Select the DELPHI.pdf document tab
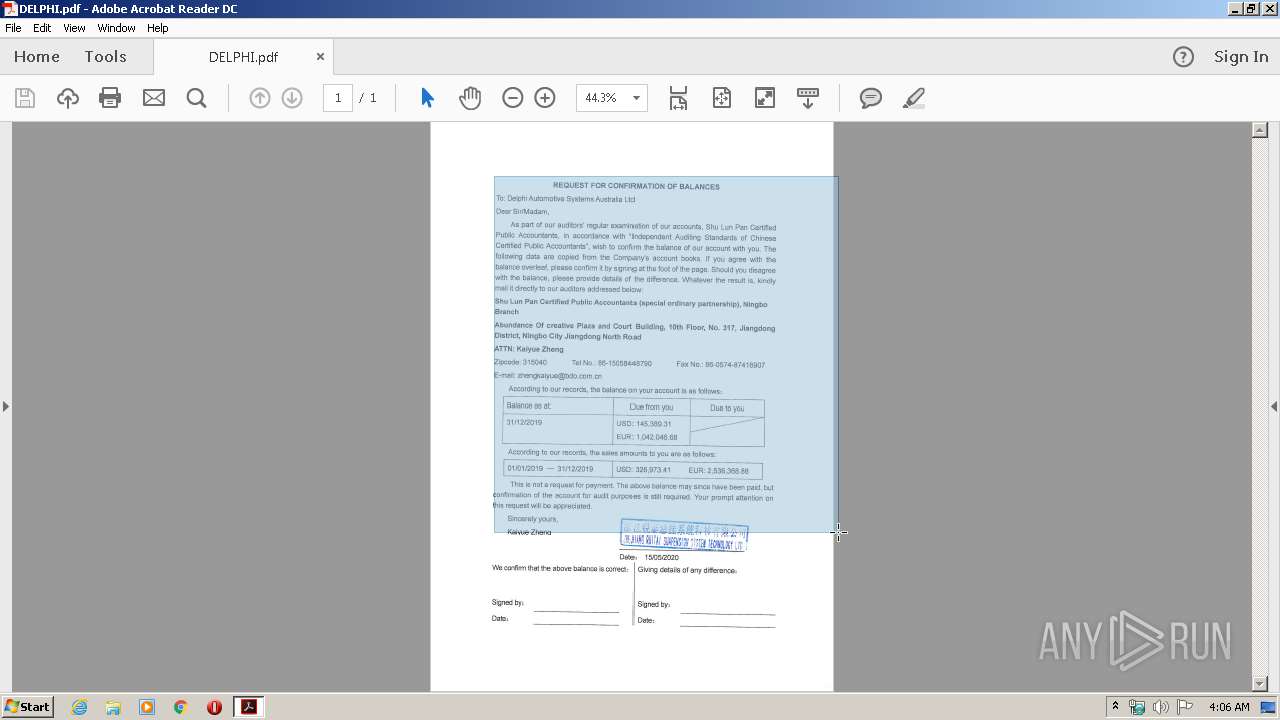This screenshot has height=720, width=1280. [x=243, y=57]
